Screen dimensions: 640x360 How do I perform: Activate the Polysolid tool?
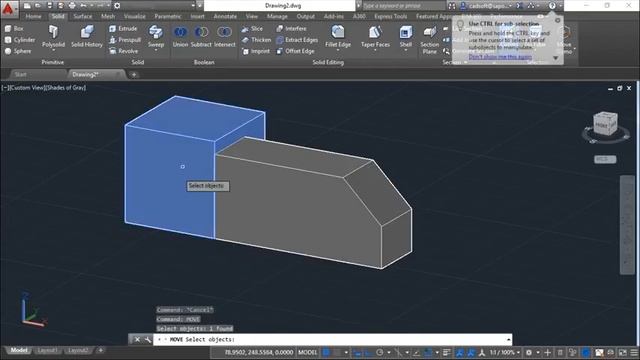(53, 36)
